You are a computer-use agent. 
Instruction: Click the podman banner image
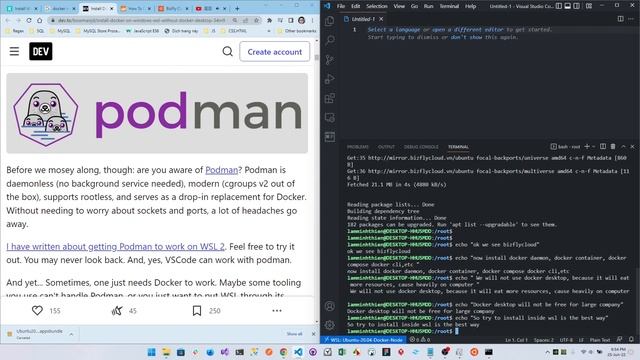click(157, 113)
